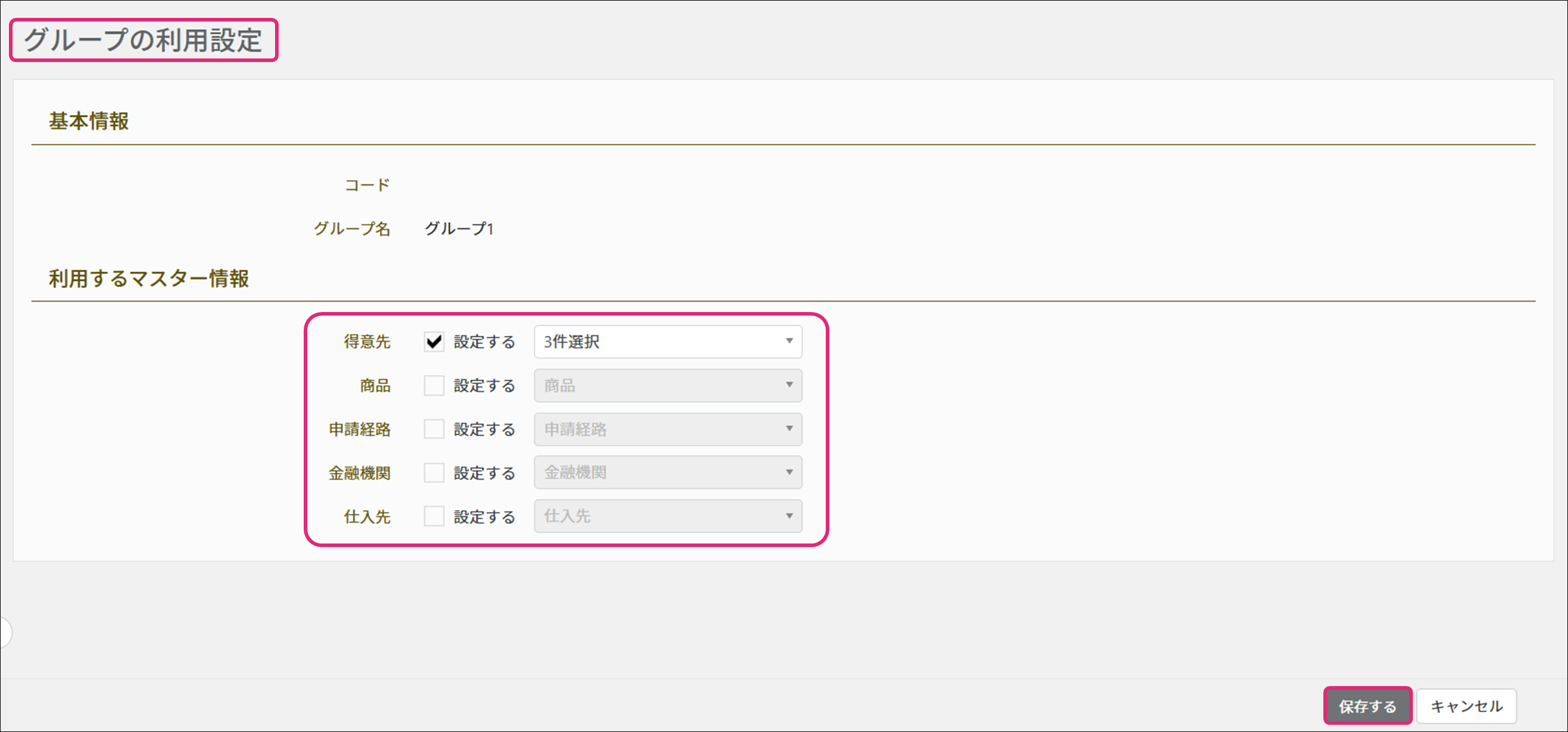1568x732 pixels.
Task: Click the グループ名 field label
Action: 352,229
